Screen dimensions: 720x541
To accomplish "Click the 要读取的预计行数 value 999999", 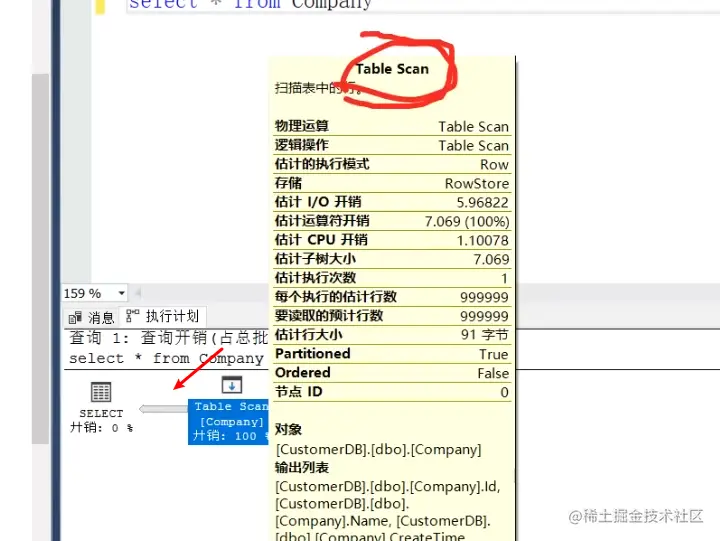I will (x=484, y=316).
